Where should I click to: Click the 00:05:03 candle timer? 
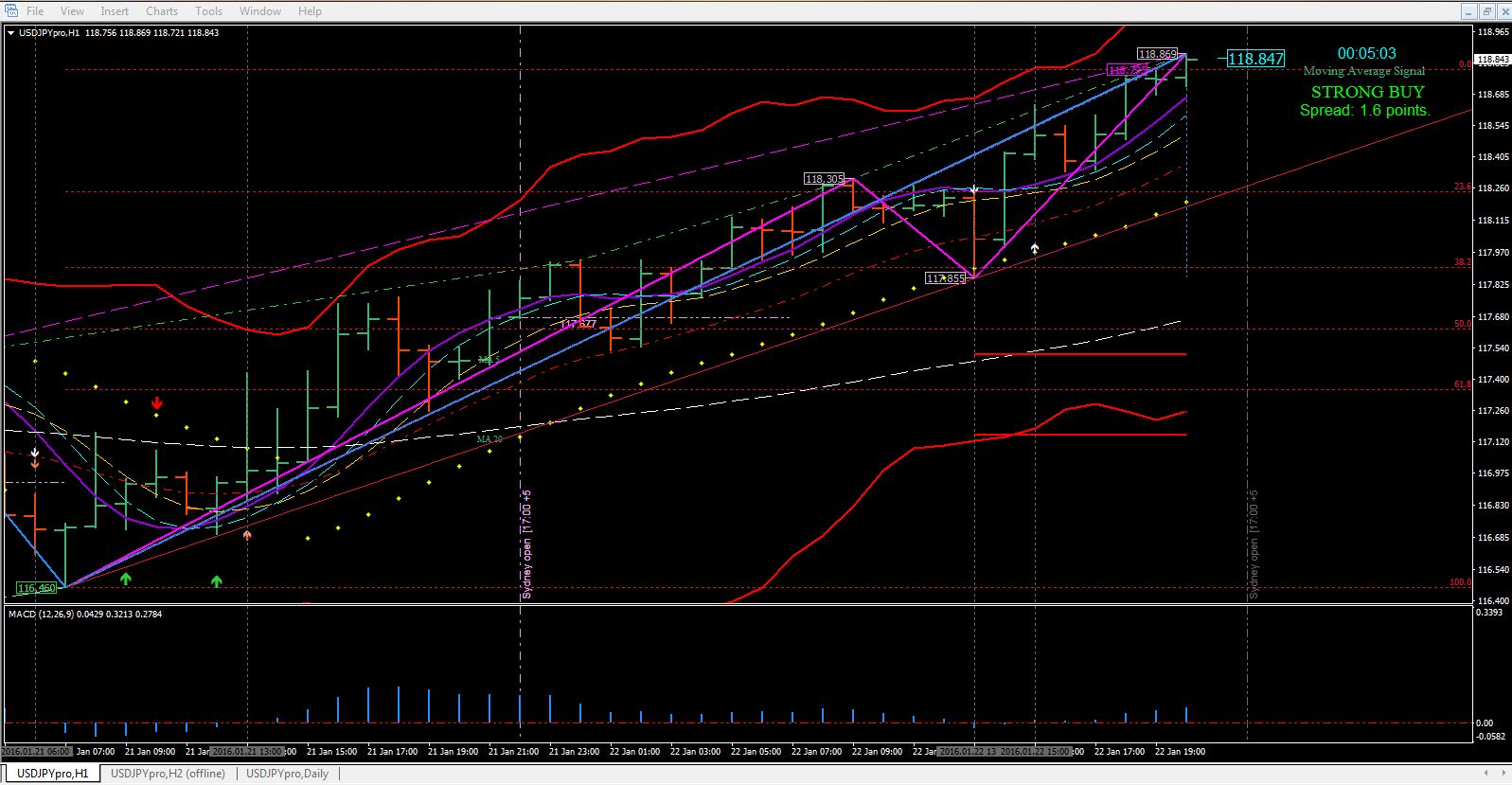[x=1366, y=54]
